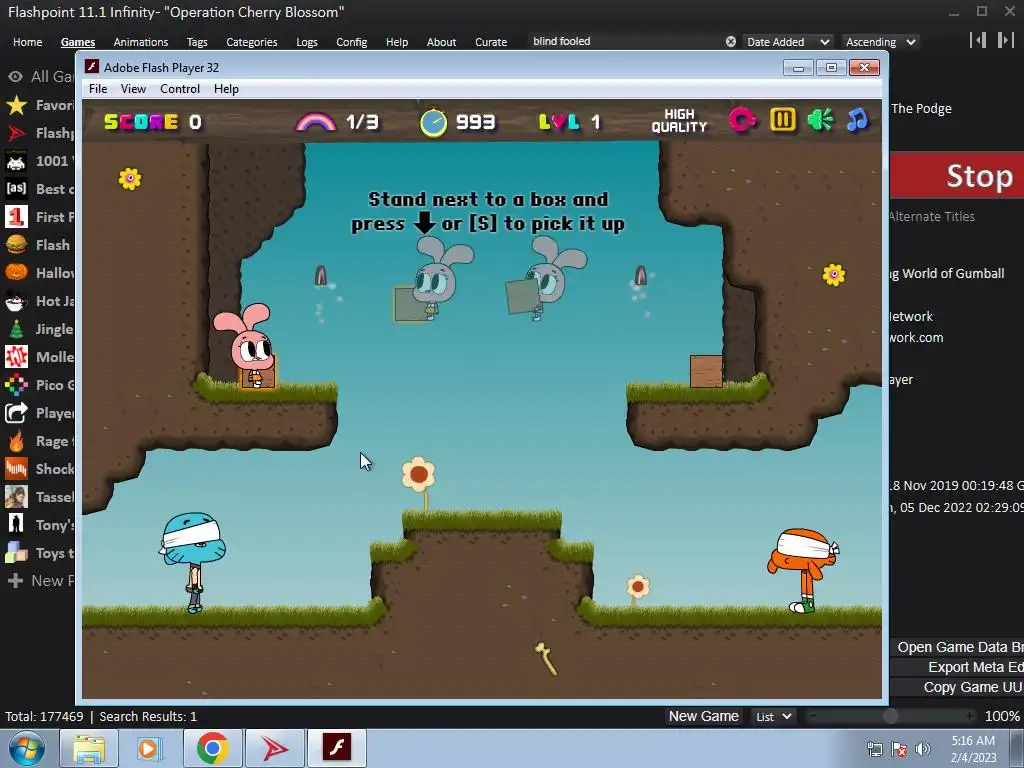Open the Tony's silhouette playlist
Screen dimensions: 1024x768
point(16,525)
